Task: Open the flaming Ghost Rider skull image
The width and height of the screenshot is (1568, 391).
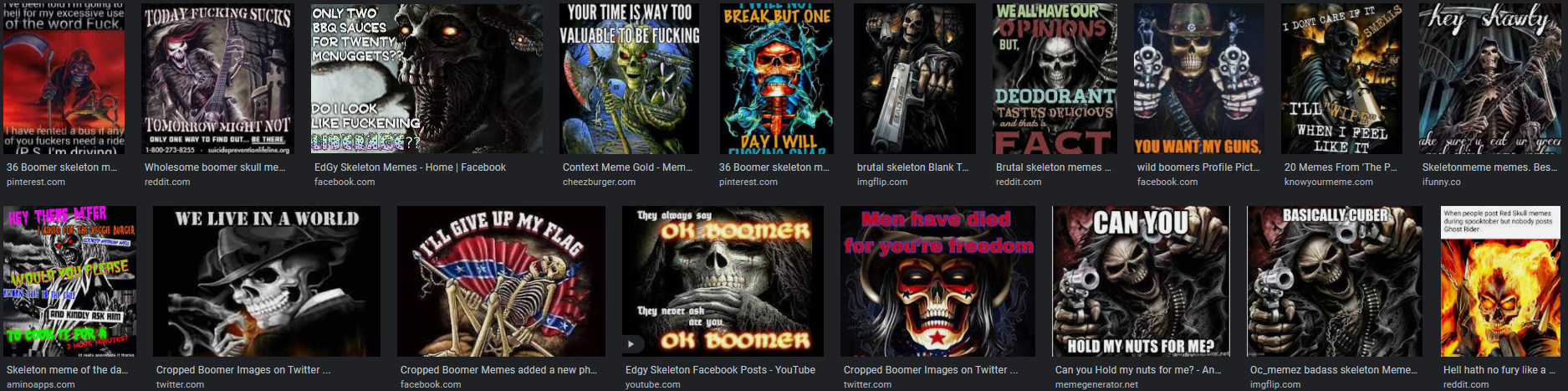Action: point(1500,281)
